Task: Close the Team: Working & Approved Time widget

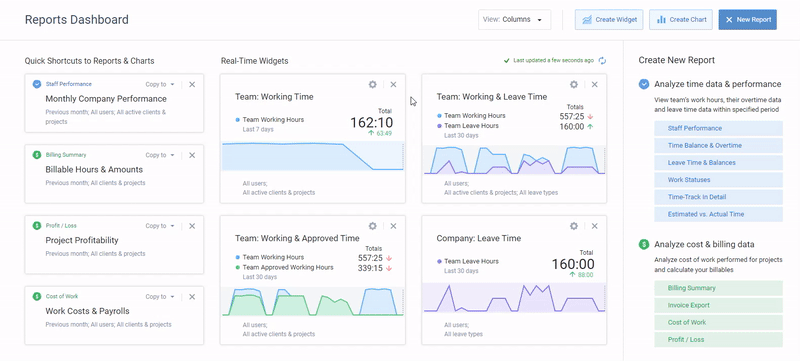Action: click(393, 226)
